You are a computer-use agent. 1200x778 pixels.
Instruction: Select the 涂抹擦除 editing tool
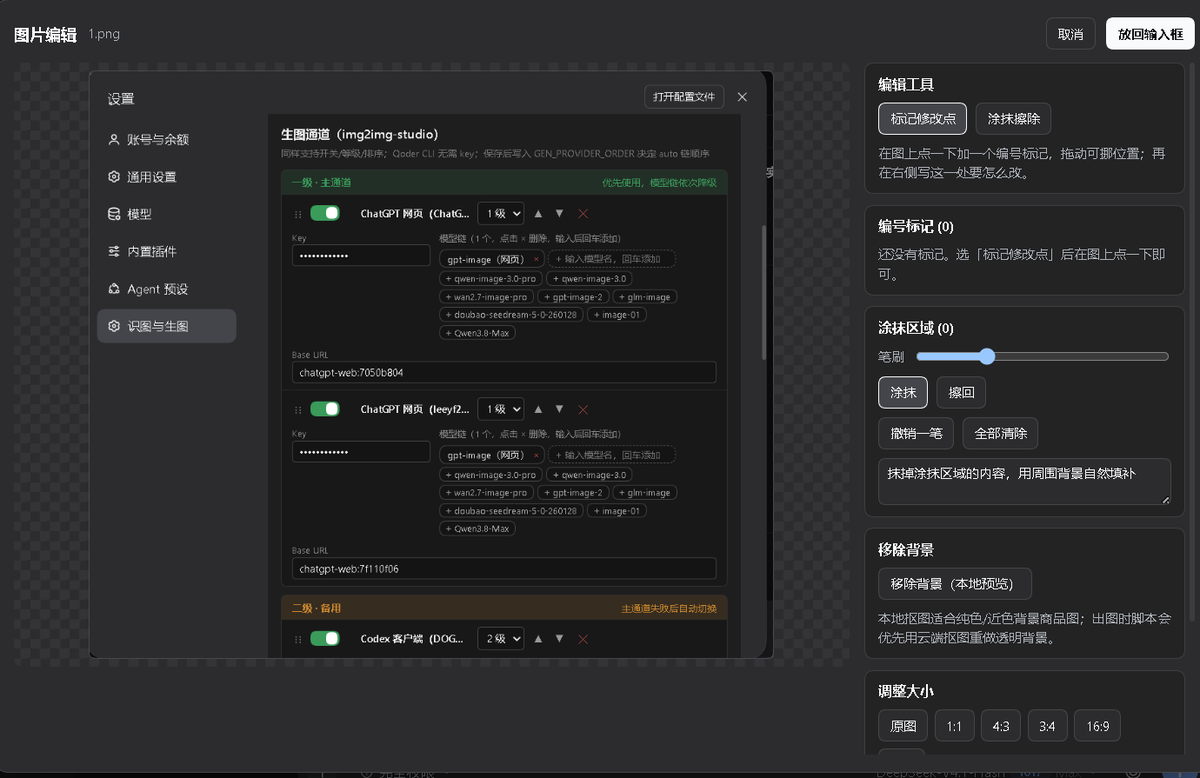1013,118
